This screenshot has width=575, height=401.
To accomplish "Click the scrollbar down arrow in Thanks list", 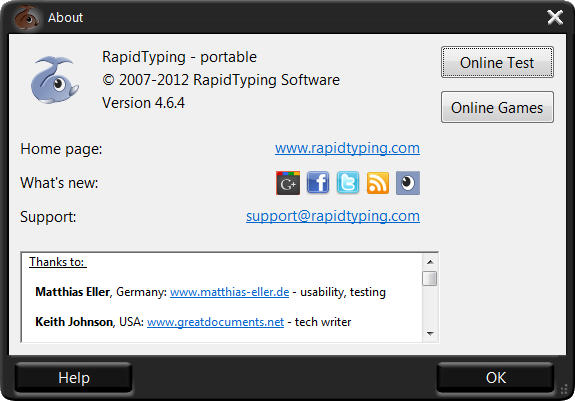I will coord(430,334).
